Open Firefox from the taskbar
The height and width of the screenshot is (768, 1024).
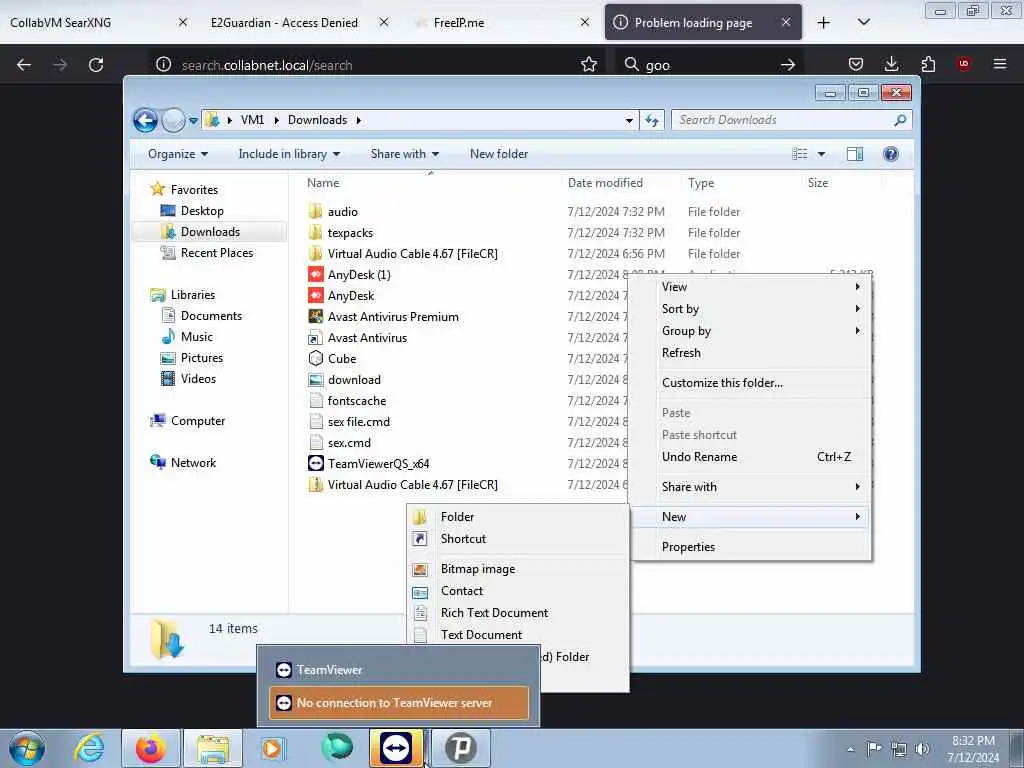[x=150, y=748]
